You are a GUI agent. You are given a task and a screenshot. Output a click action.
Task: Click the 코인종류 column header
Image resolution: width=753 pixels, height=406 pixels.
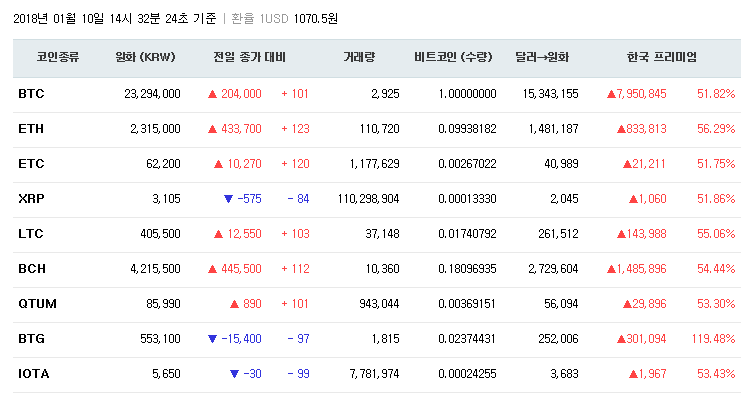pos(57,58)
